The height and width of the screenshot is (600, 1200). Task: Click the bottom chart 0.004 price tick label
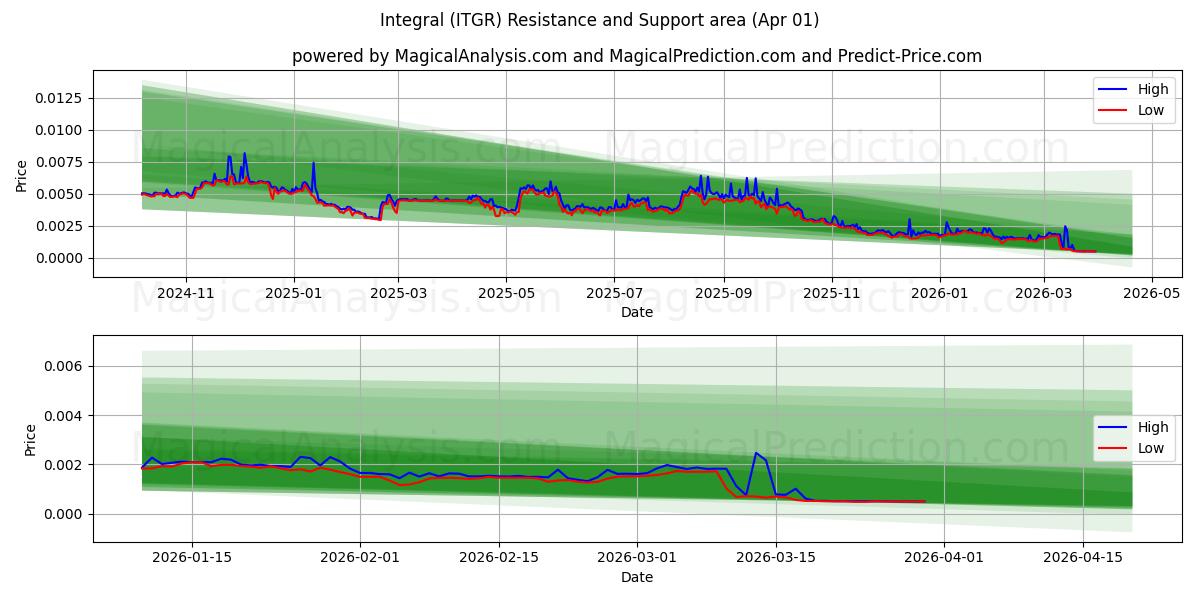pos(65,415)
